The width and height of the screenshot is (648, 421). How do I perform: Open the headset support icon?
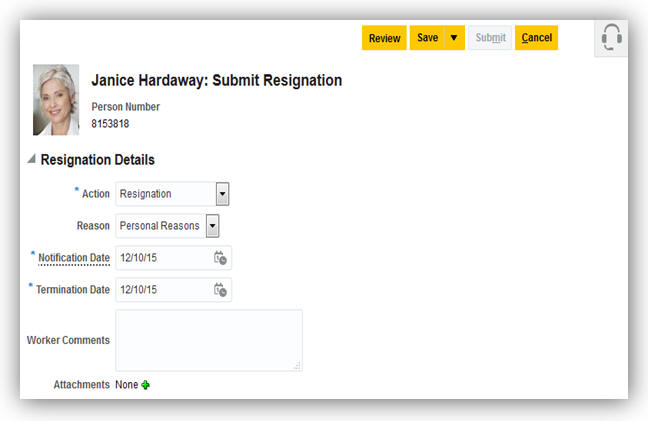click(612, 37)
